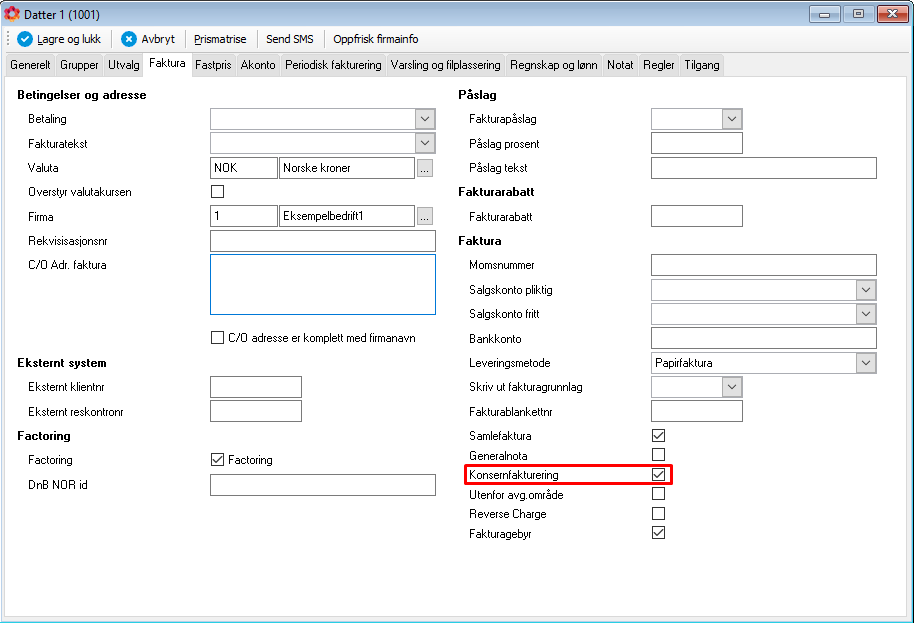
Task: Toggle Overstyr valutakursen checkbox
Action: (217, 192)
